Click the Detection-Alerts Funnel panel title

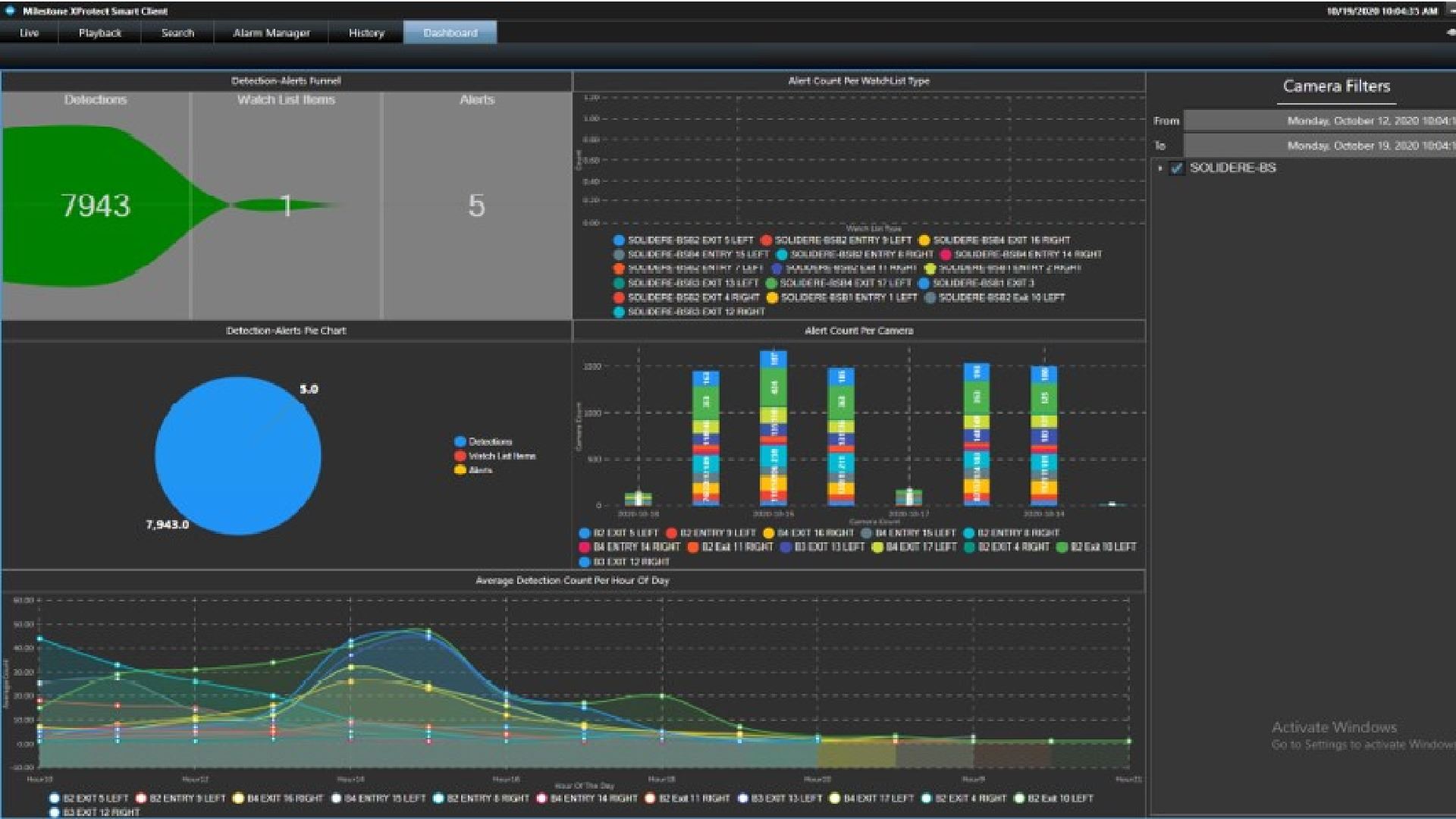point(286,81)
